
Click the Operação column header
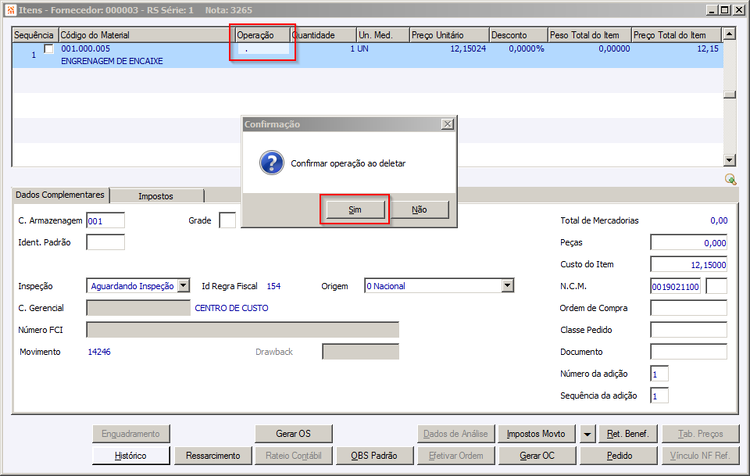click(x=263, y=35)
